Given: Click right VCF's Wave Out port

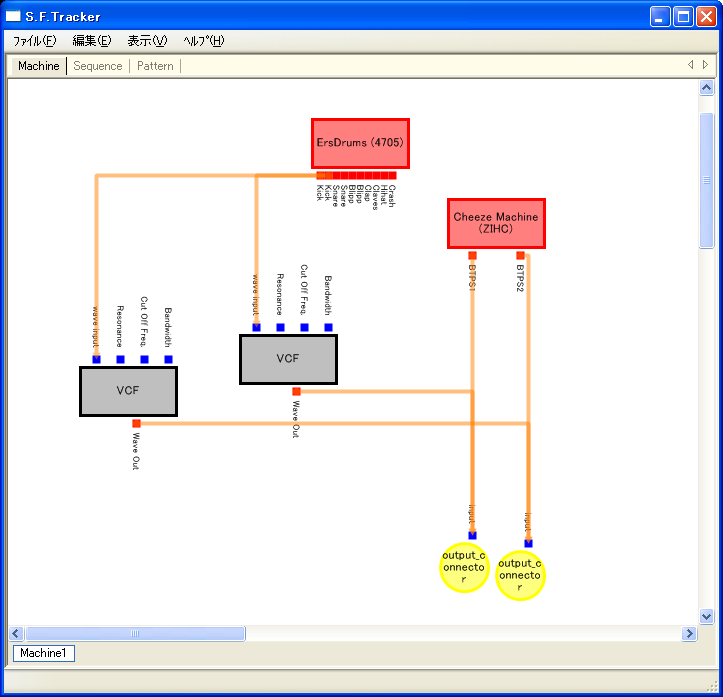Looking at the screenshot, I should tap(296, 391).
